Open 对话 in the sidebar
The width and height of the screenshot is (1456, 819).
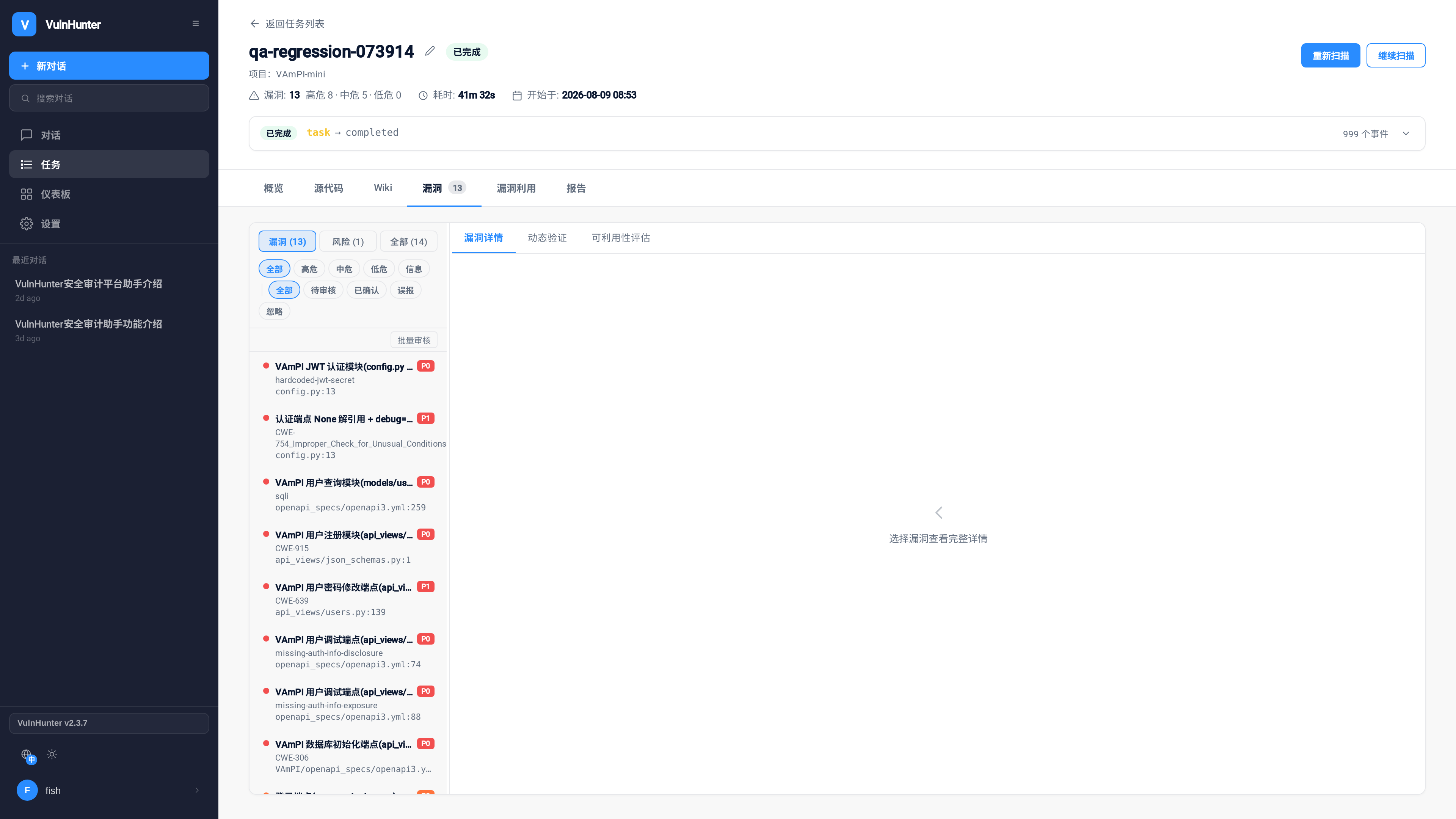[x=109, y=135]
